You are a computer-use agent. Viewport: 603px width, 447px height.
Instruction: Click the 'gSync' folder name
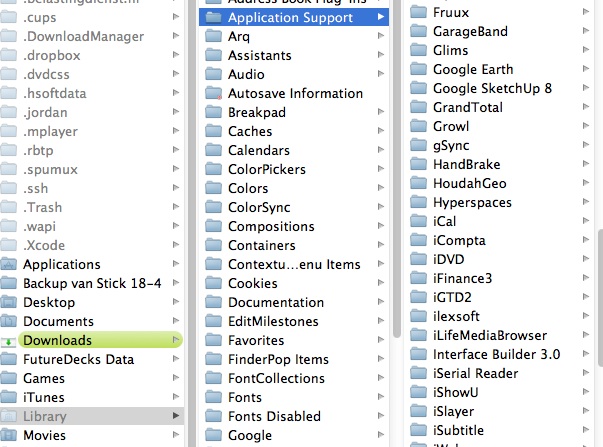(451, 146)
